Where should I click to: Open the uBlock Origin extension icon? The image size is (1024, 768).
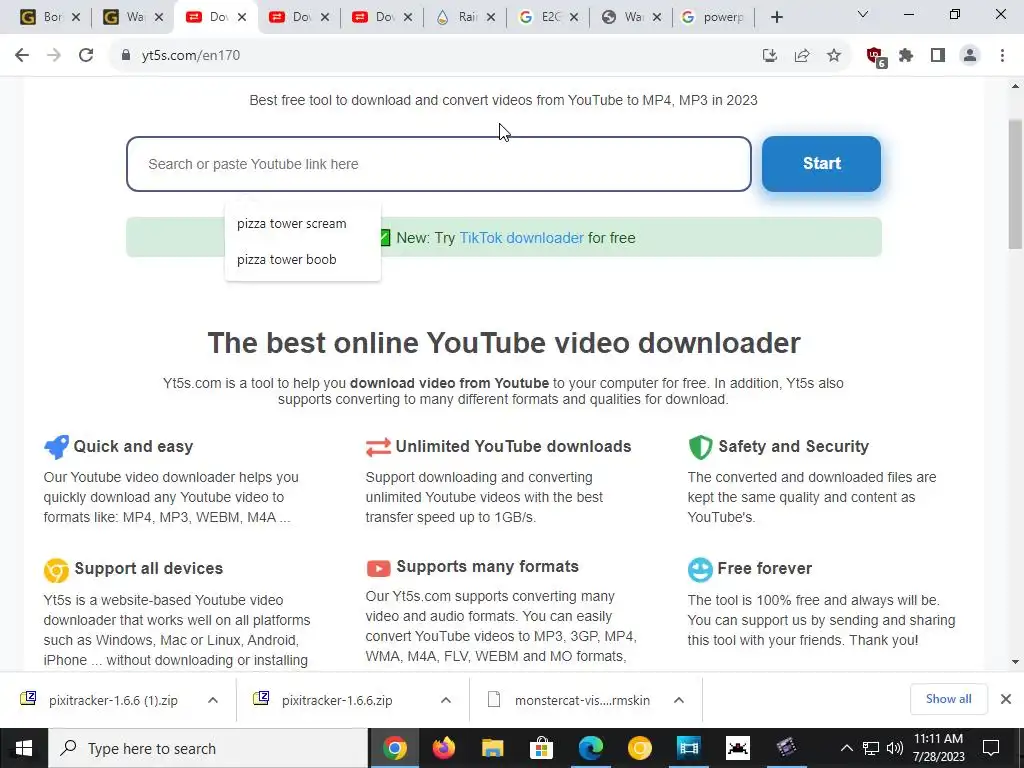[x=876, y=57]
